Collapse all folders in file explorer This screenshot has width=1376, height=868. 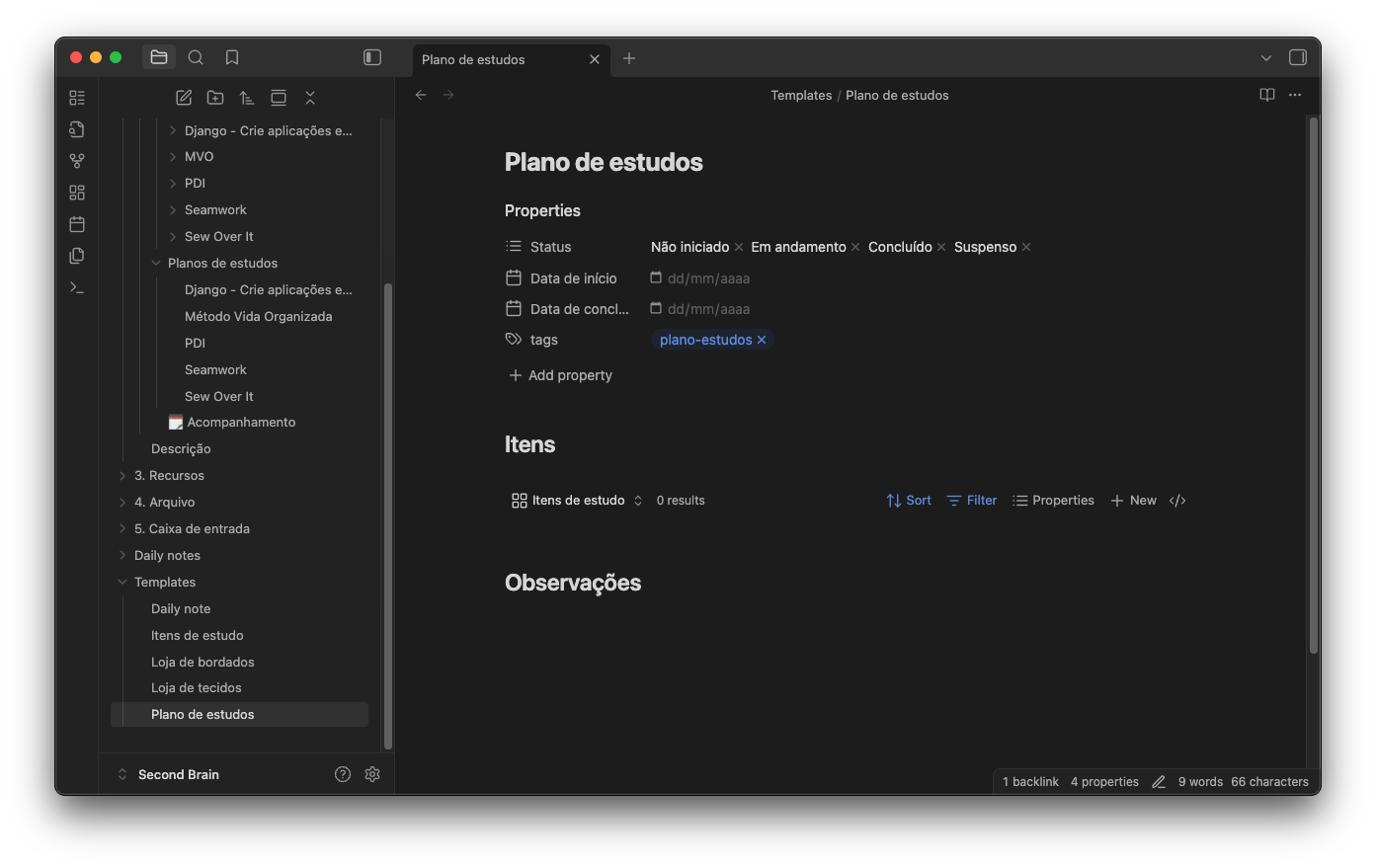[x=310, y=98]
